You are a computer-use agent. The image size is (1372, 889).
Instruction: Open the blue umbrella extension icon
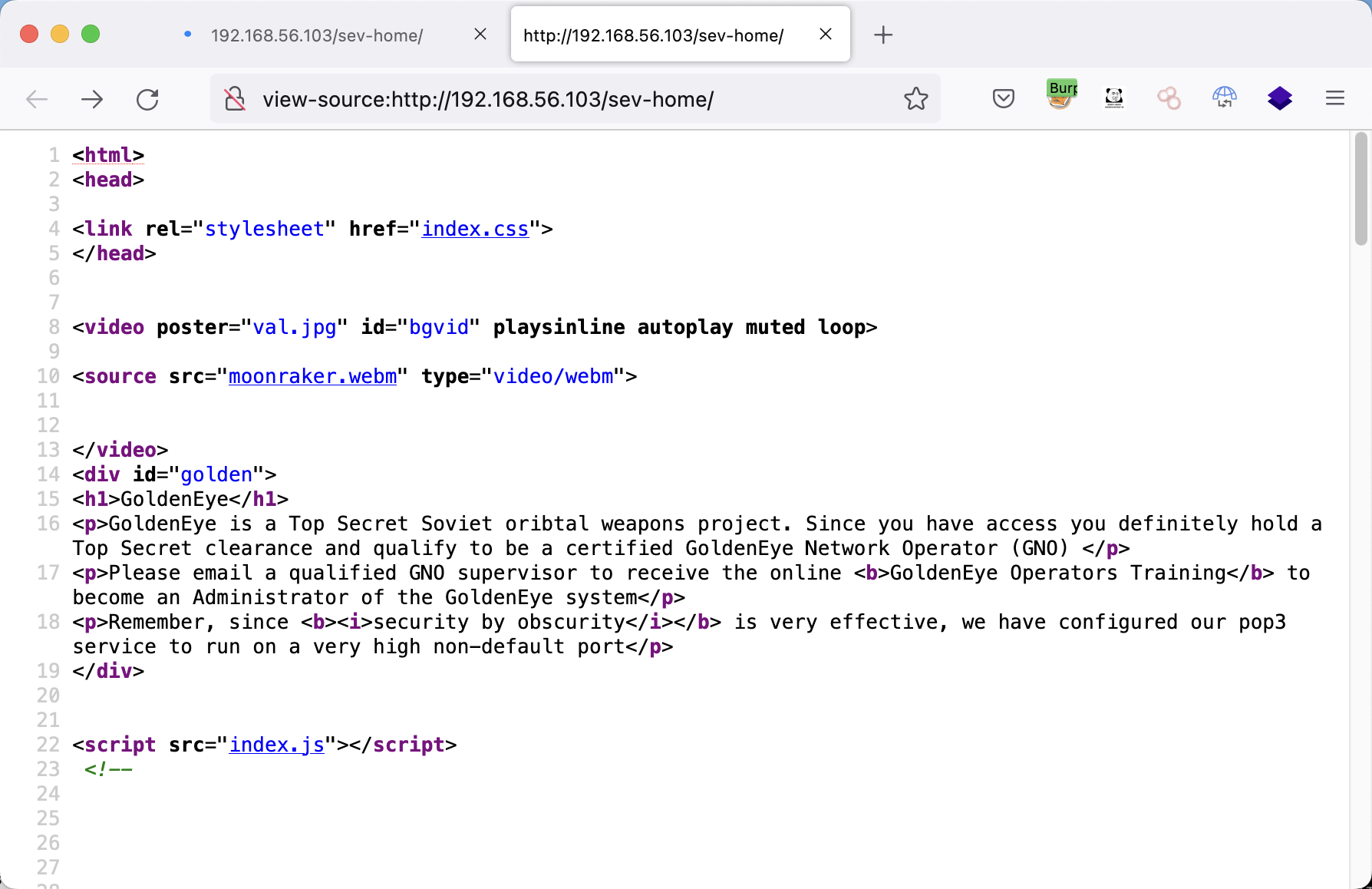pos(1224,97)
